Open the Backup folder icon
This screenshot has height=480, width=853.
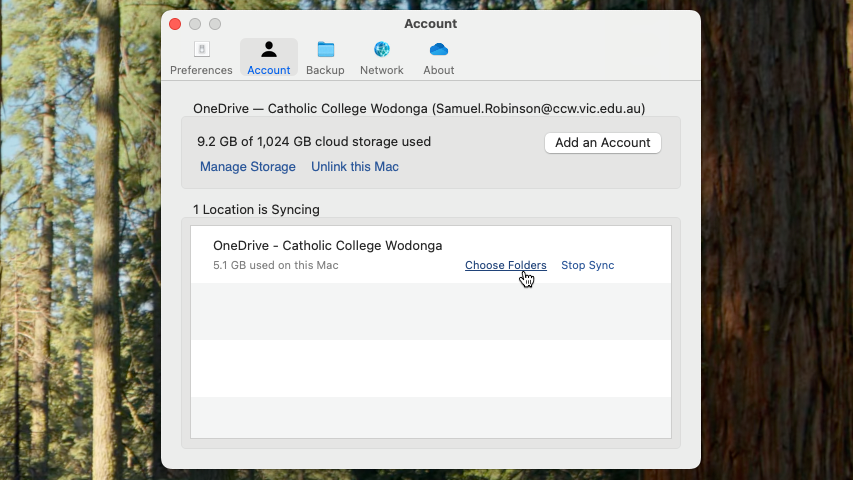(325, 50)
